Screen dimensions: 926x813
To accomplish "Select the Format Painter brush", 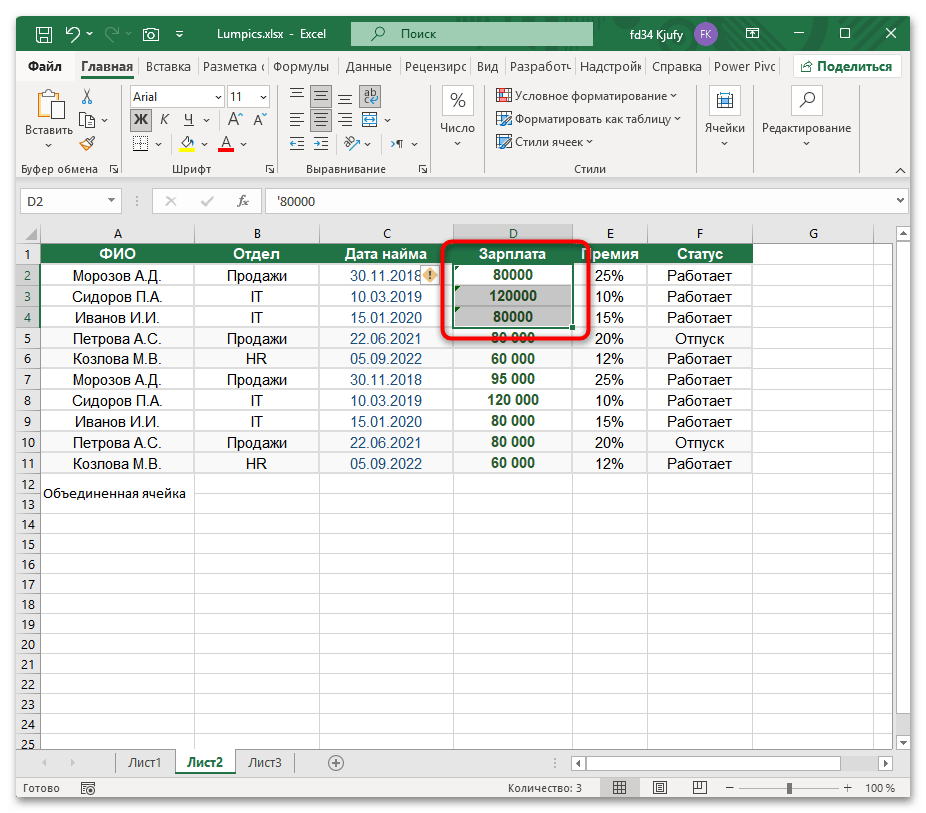I will (87, 143).
